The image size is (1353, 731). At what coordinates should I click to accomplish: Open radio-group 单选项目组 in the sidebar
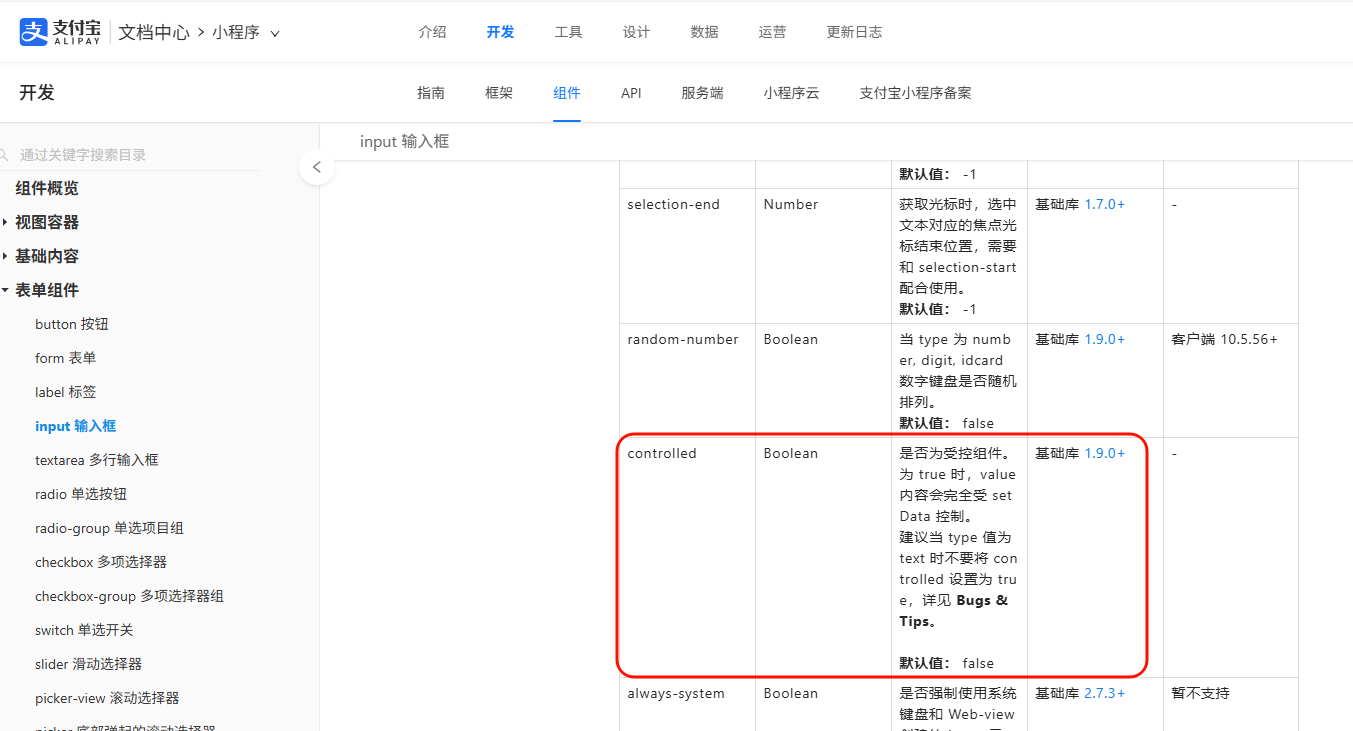pyautogui.click(x=110, y=528)
